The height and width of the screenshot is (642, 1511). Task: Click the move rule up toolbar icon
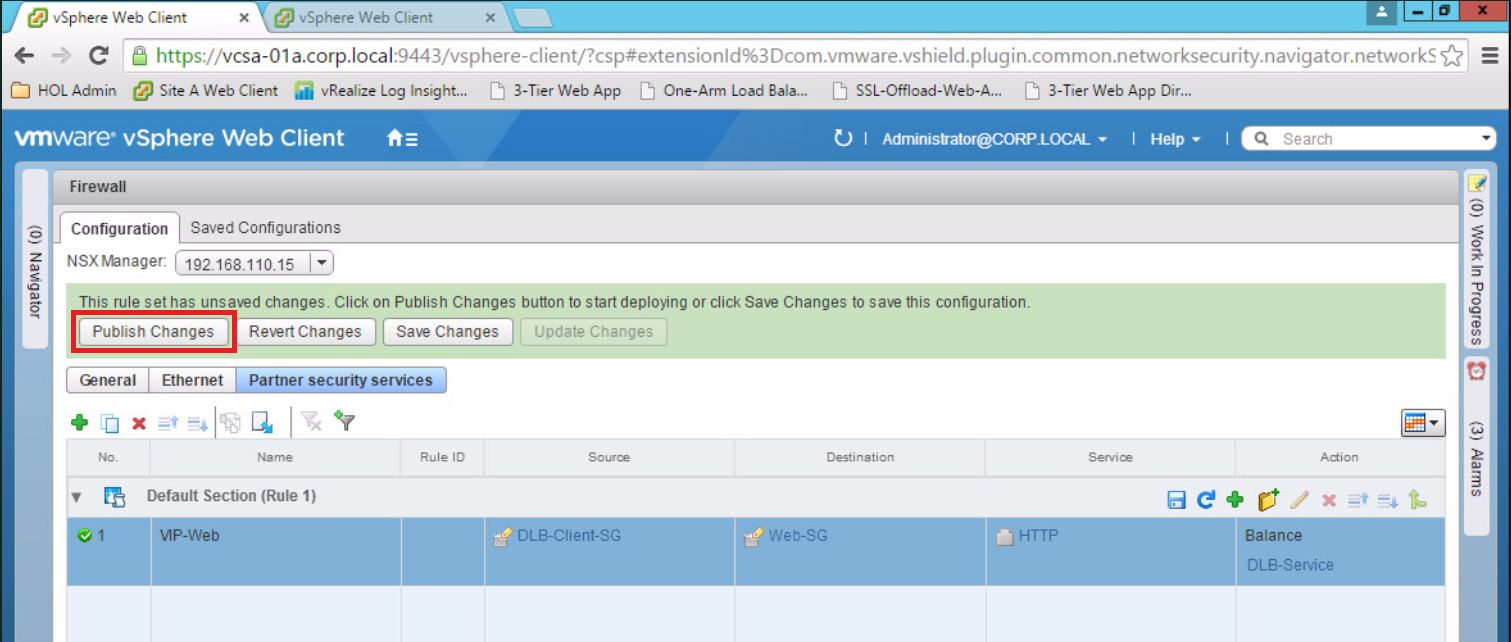point(168,423)
